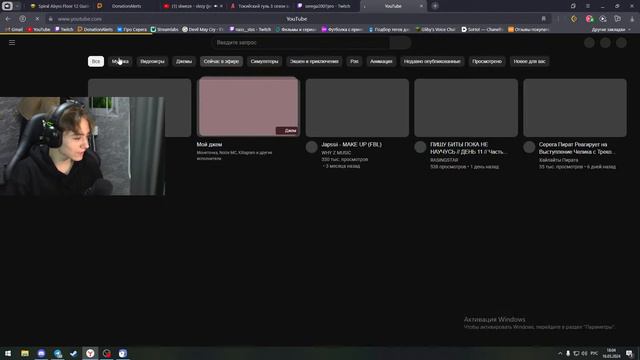Image resolution: width=640 pixels, height=360 pixels.
Task: Switch to the YouTube video tab with red icon
Action: 191,6
